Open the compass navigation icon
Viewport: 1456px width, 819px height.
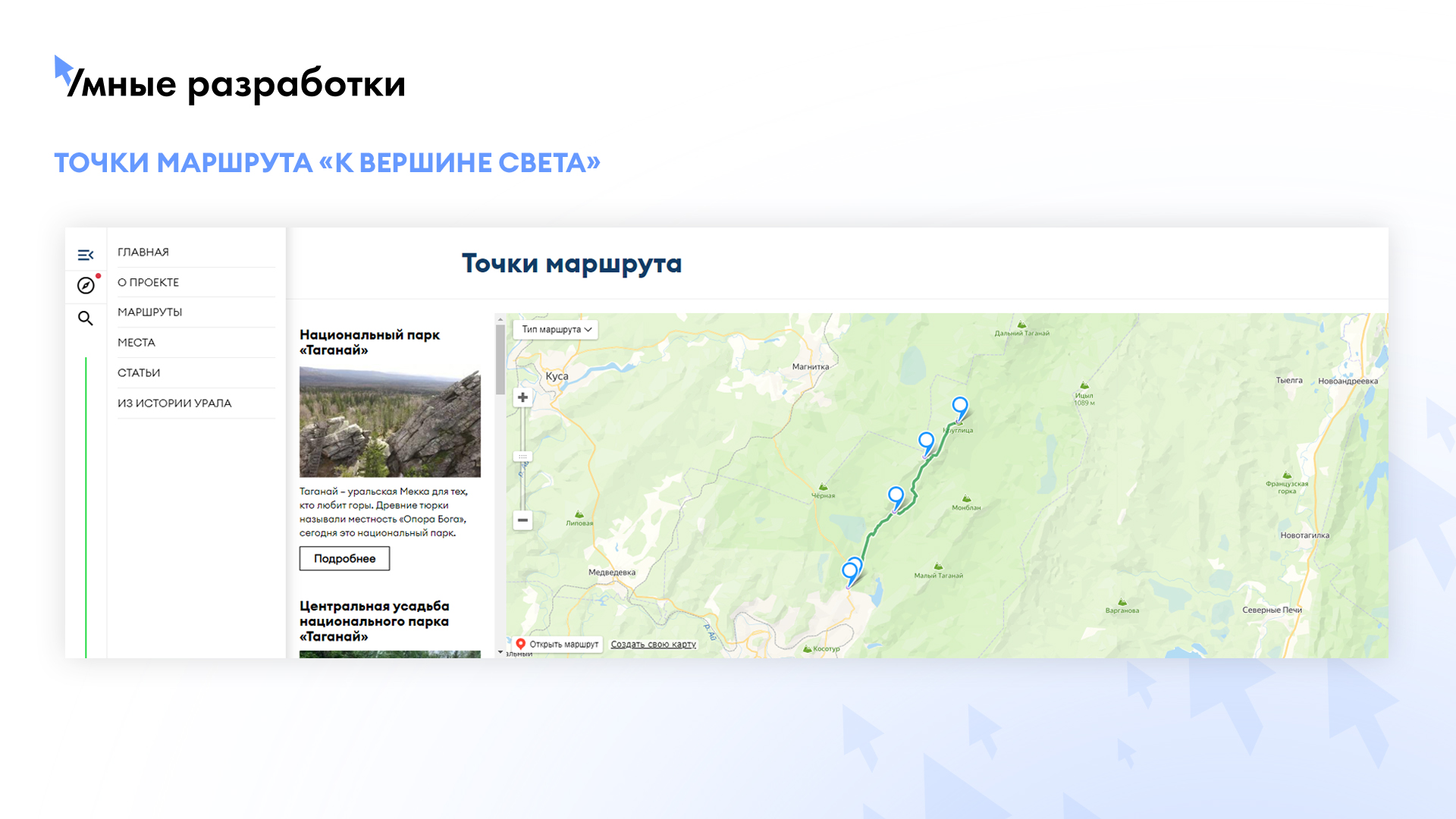coord(86,285)
